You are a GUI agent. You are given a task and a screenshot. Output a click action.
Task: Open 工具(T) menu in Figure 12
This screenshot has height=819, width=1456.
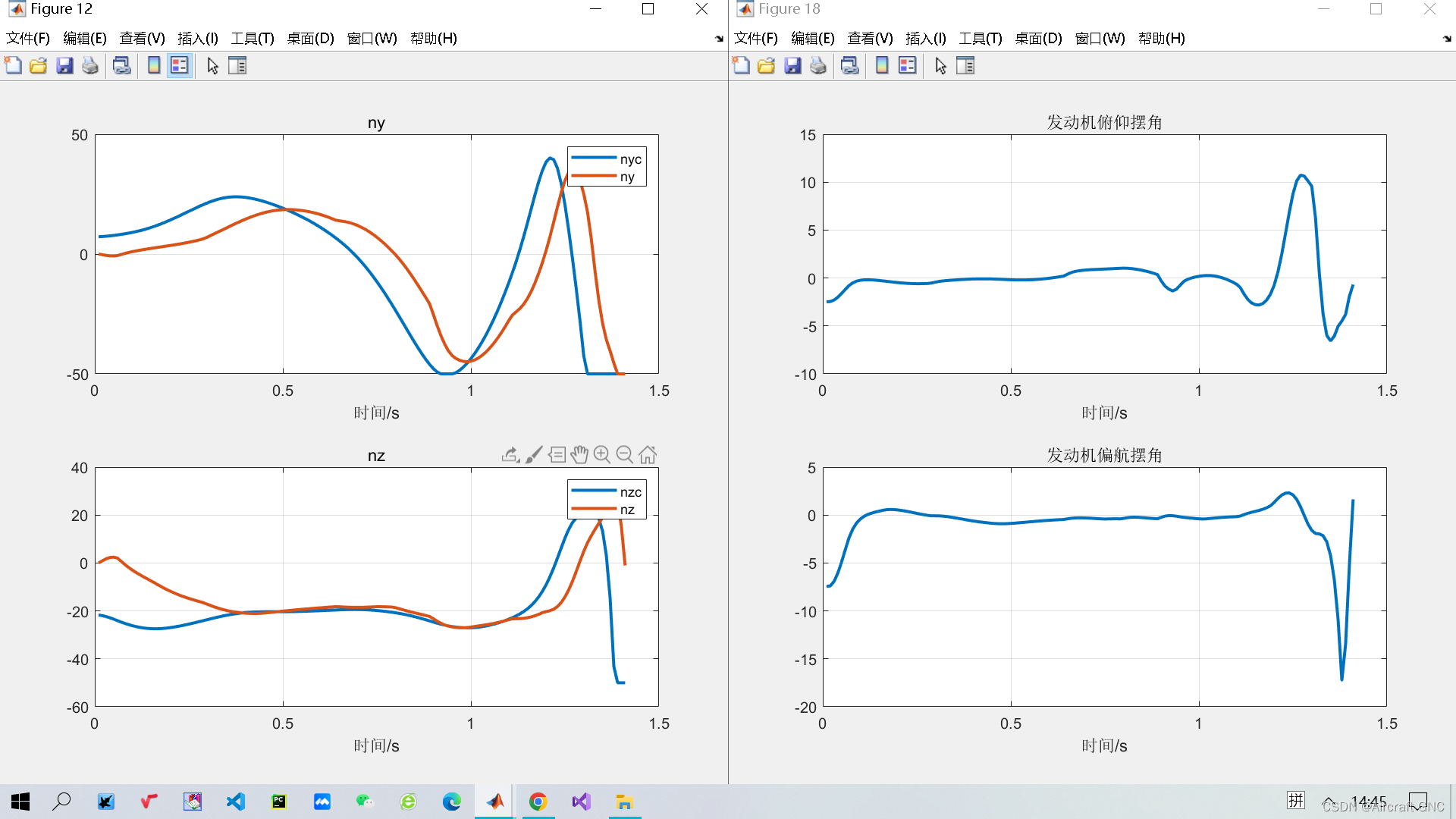252,39
